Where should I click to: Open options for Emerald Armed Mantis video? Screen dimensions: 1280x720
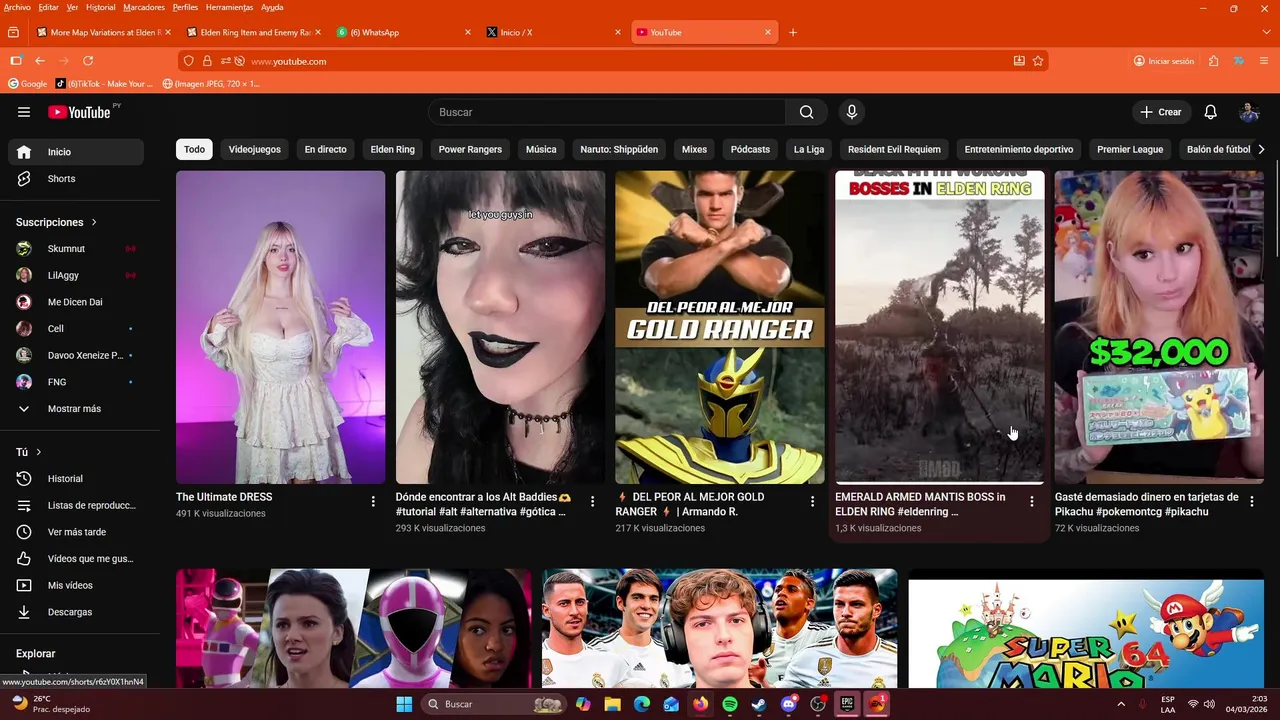pos(1032,501)
